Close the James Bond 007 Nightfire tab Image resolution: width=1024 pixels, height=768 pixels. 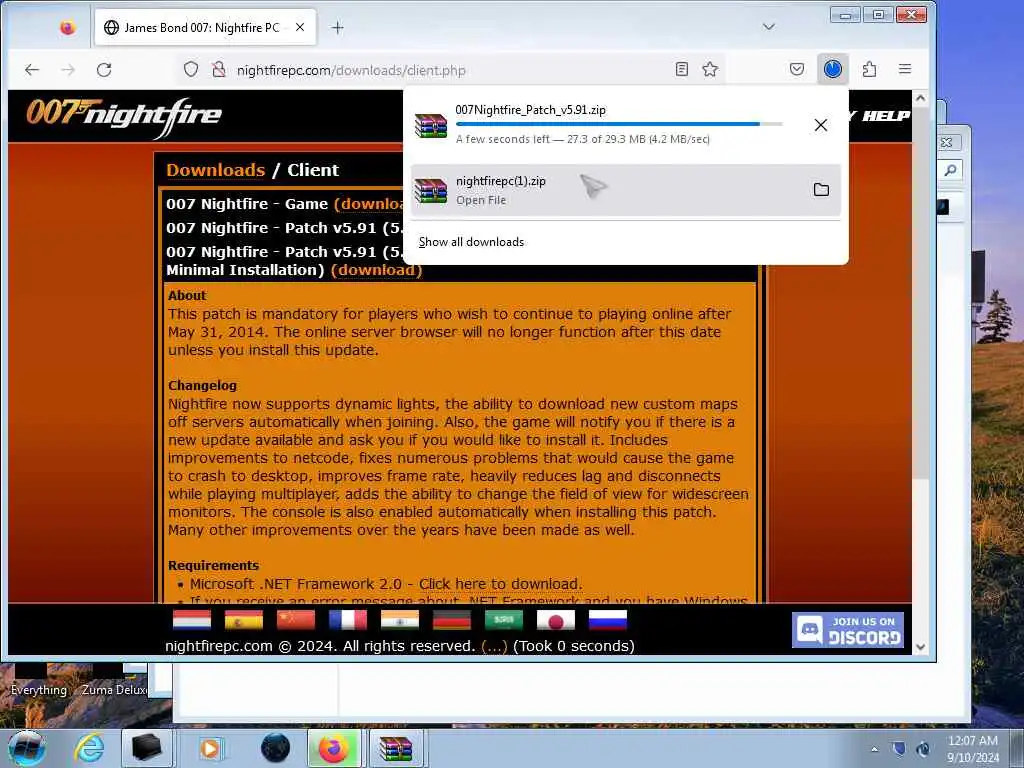[300, 27]
